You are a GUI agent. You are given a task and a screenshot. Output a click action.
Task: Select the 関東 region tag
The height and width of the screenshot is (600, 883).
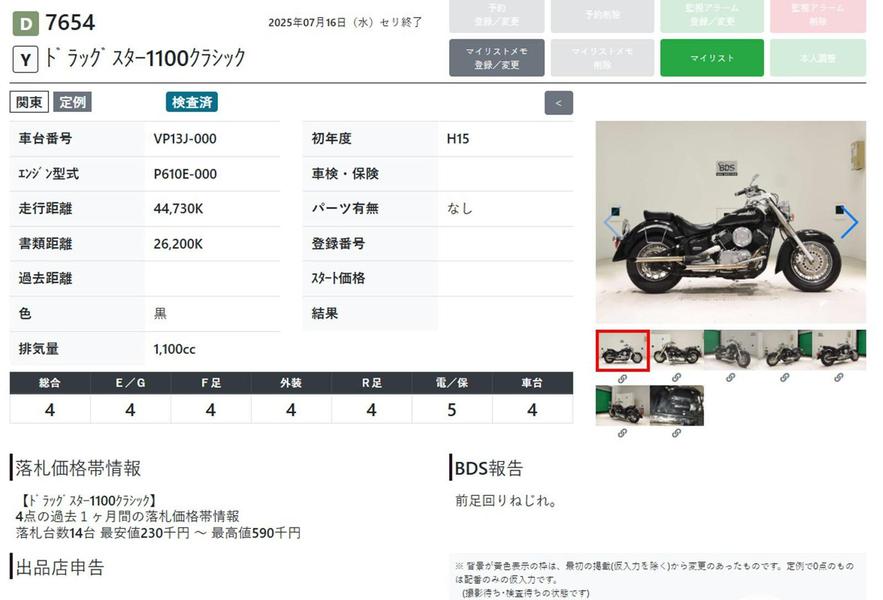point(29,102)
